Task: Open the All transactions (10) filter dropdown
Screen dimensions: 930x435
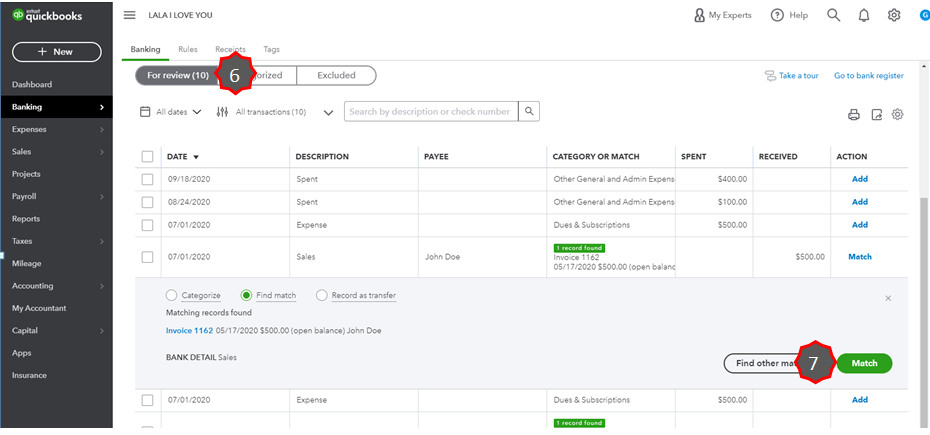Action: tap(274, 112)
